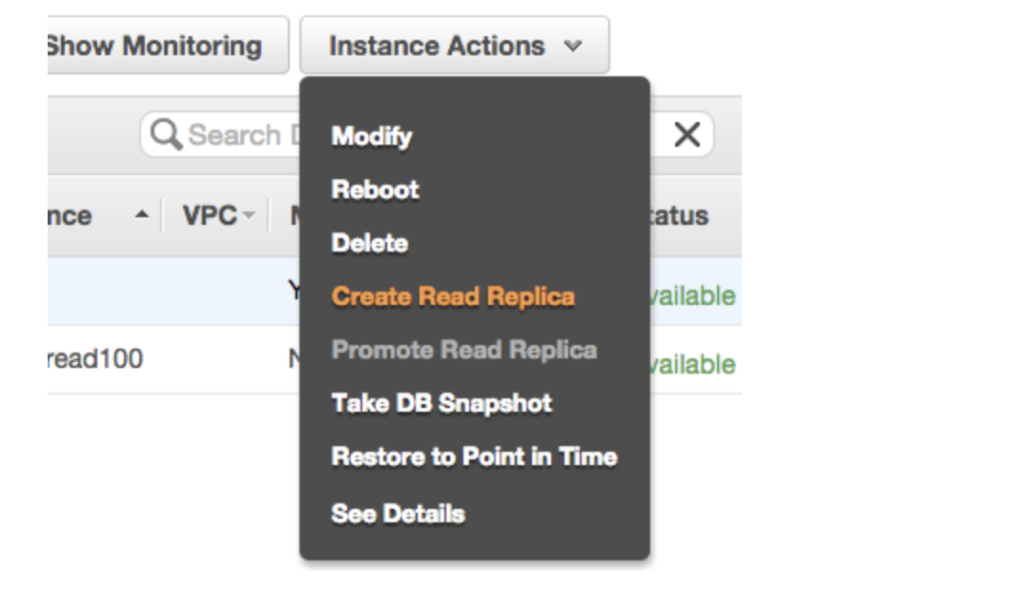This screenshot has height=610, width=1024.
Task: Select Restore to Point in Time
Action: point(474,457)
